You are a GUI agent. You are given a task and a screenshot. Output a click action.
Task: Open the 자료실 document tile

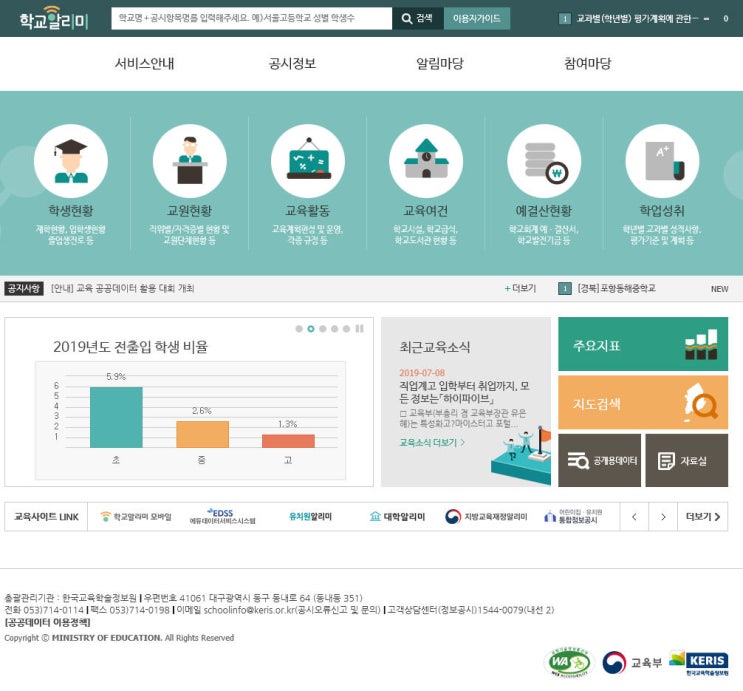coord(687,460)
